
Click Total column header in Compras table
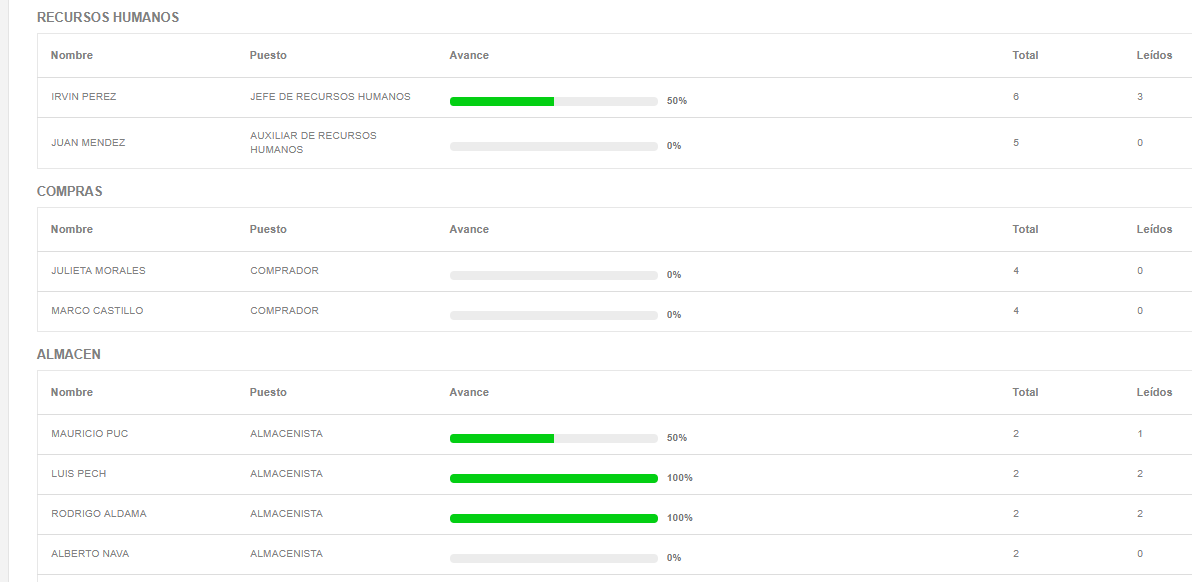(1026, 229)
